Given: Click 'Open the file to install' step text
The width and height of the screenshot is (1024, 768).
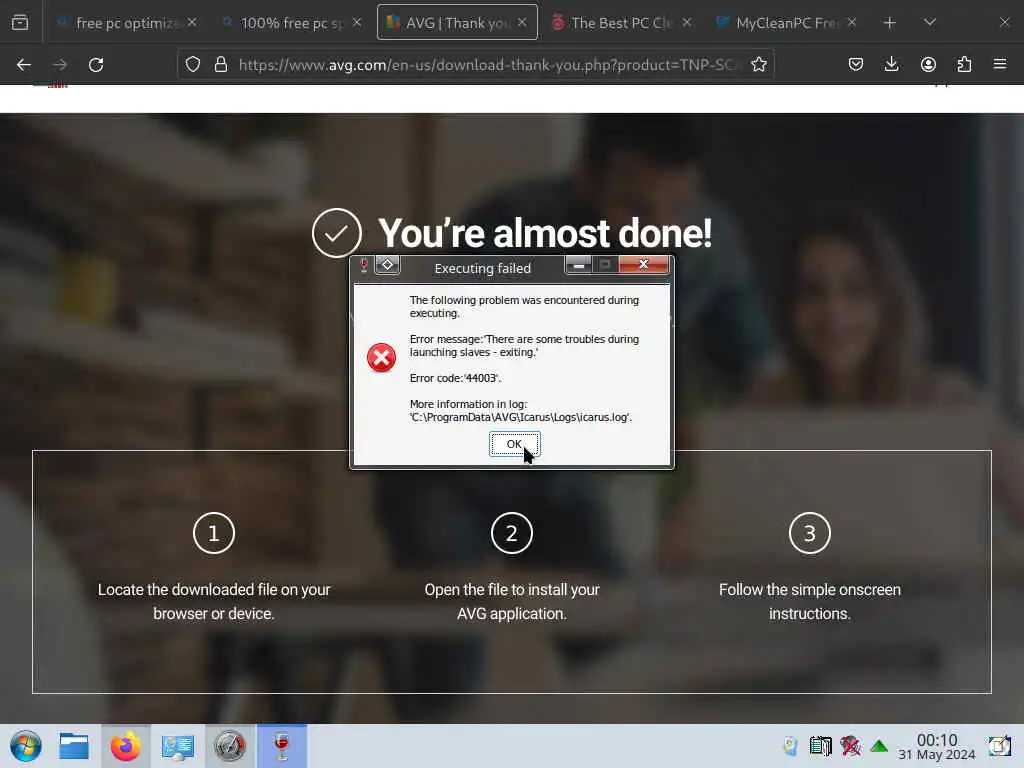Looking at the screenshot, I should coord(511,601).
